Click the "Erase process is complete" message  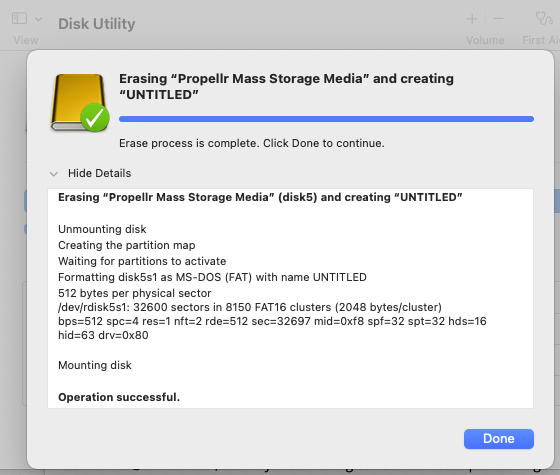252,143
